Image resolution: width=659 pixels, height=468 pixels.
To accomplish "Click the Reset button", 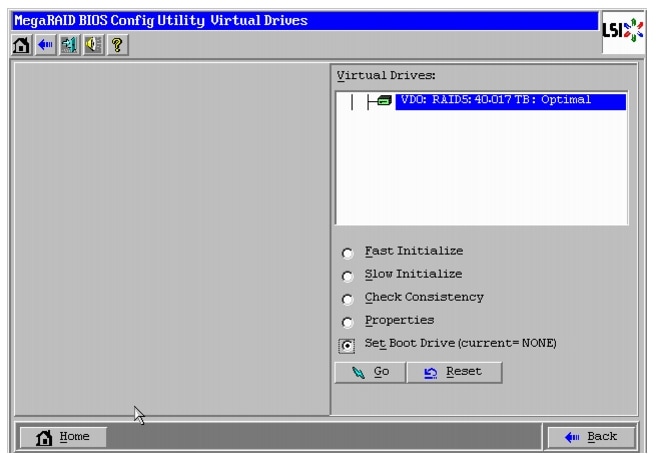I will pos(454,372).
